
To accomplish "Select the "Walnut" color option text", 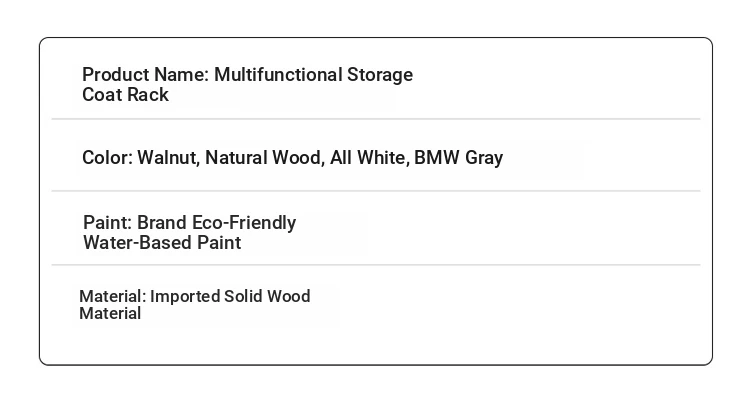I will [168, 158].
